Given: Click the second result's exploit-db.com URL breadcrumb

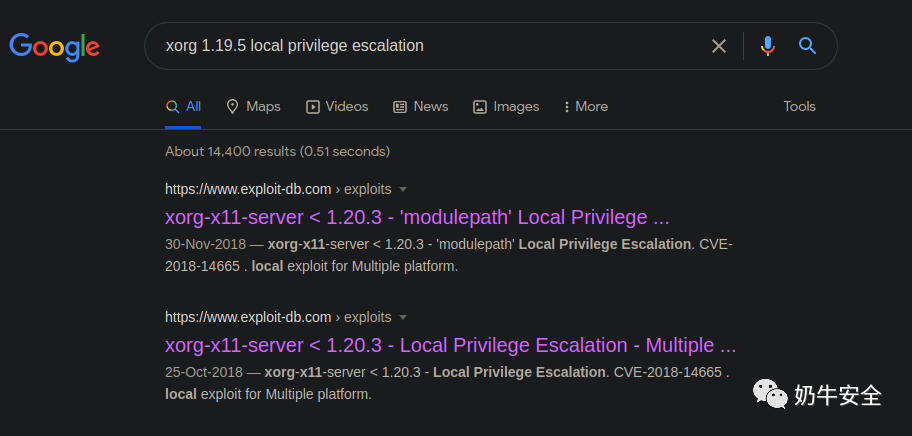Looking at the screenshot, I should [278, 317].
